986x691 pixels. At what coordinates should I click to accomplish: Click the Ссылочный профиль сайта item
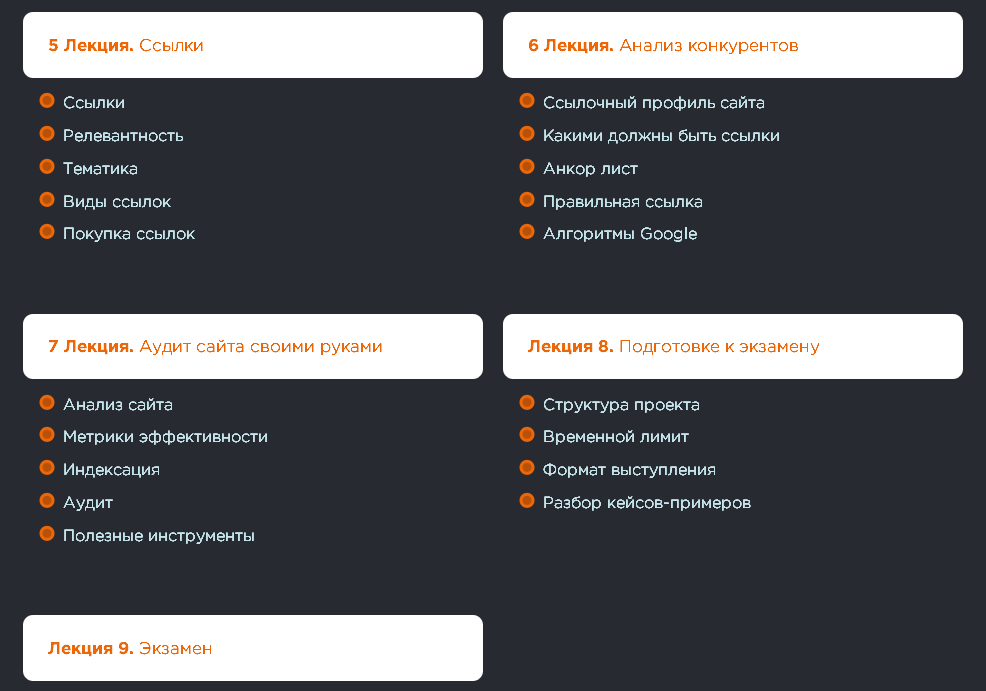tap(653, 102)
